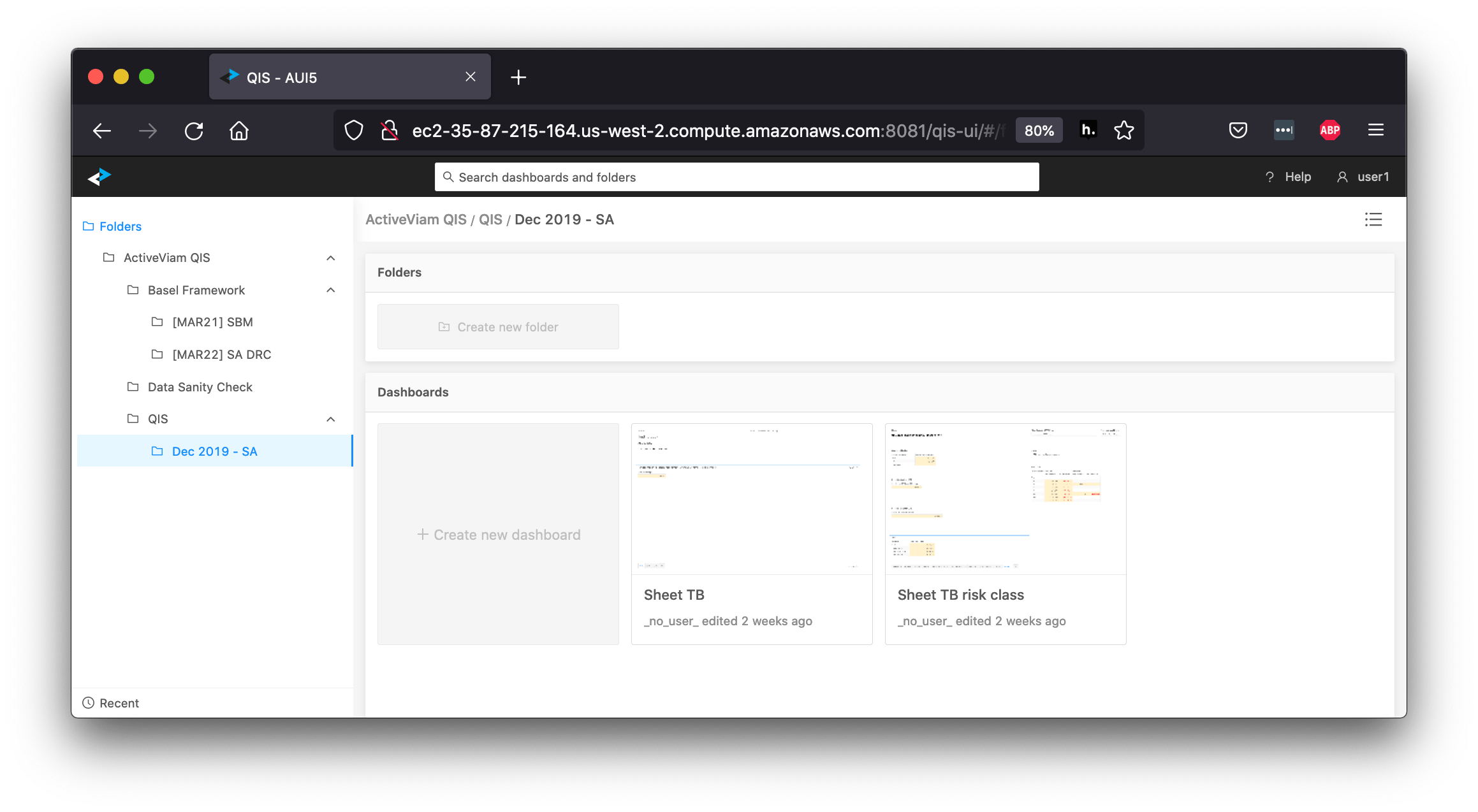Click Create new dashboard card

click(x=498, y=534)
